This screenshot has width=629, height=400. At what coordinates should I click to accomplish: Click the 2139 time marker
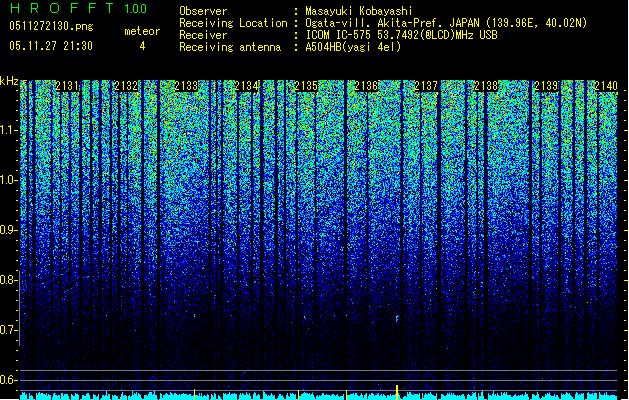click(x=546, y=86)
